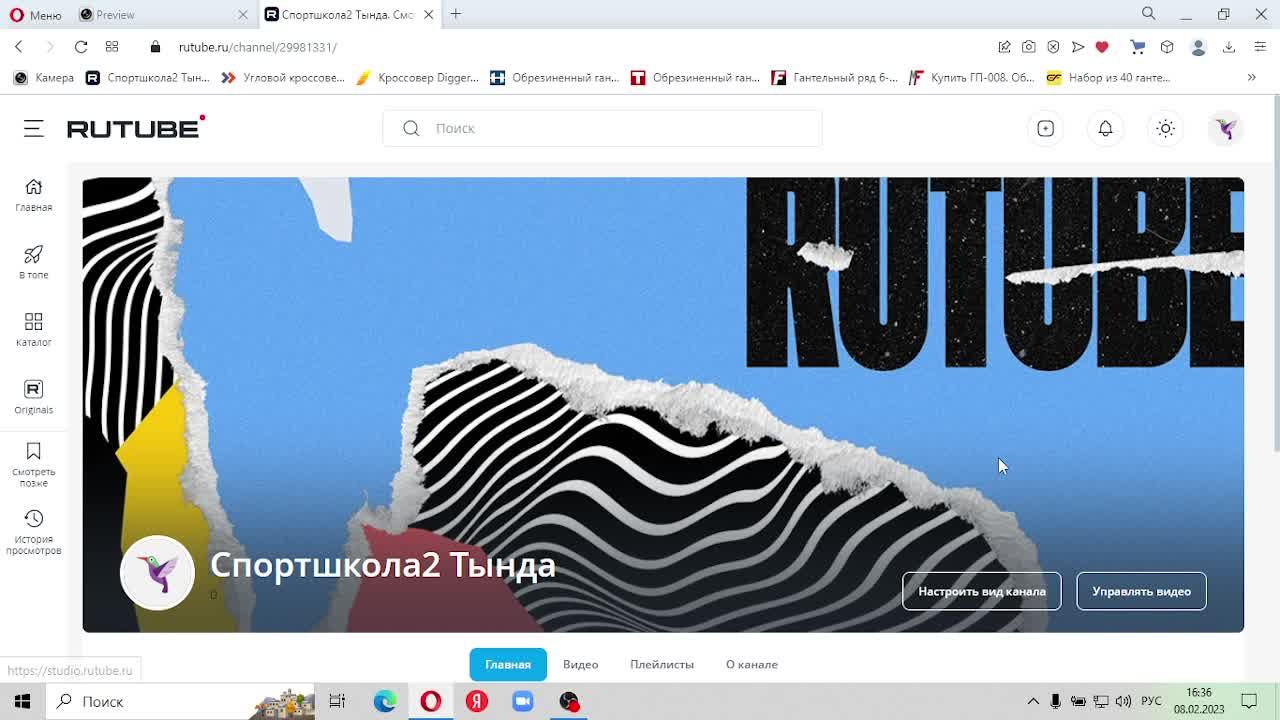Select the Главная channel tab
Viewport: 1280px width, 720px height.
point(508,664)
